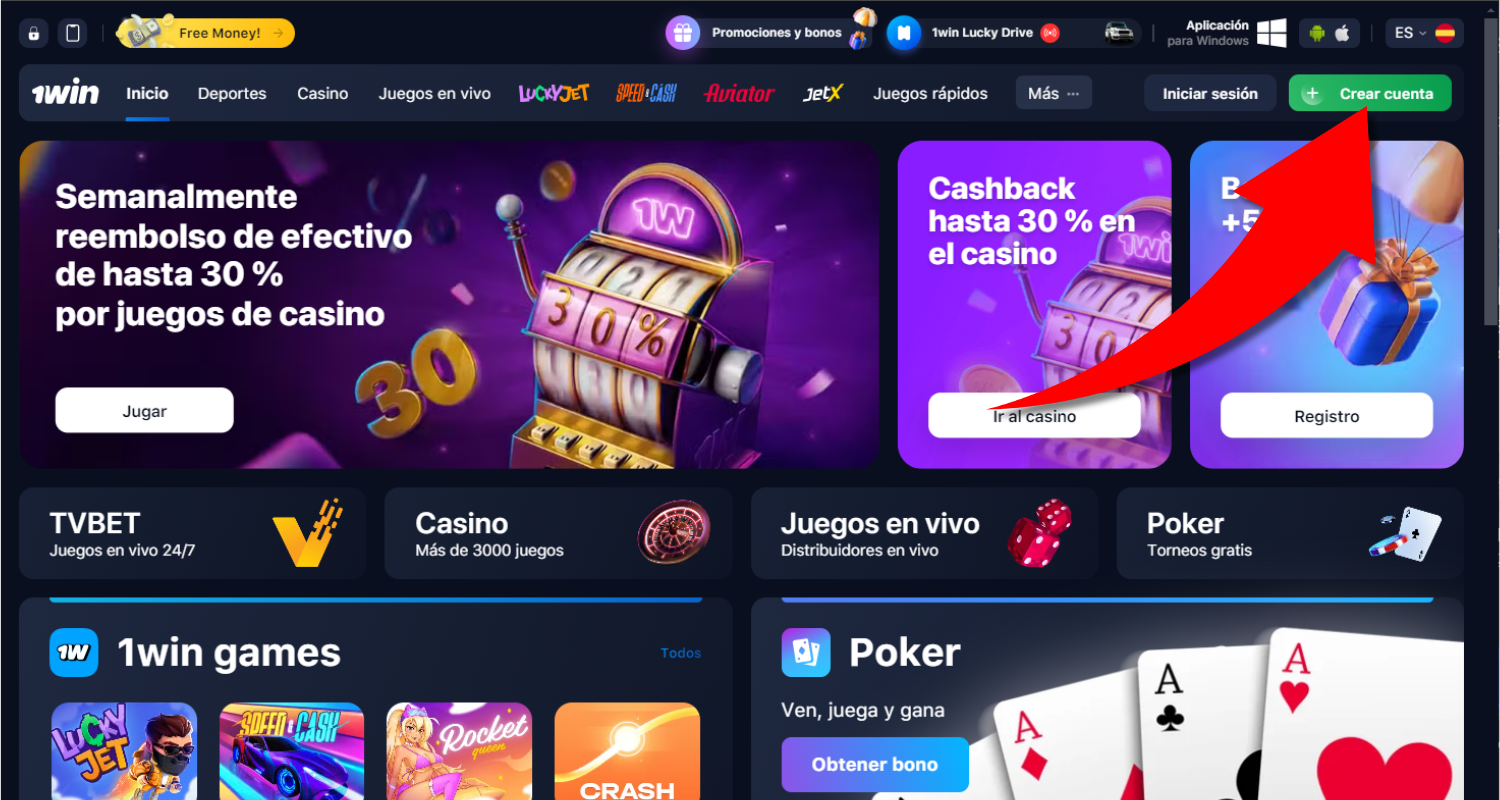Image resolution: width=1500 pixels, height=800 pixels.
Task: Open the Rocket Queen game thumbnail
Action: 459,751
